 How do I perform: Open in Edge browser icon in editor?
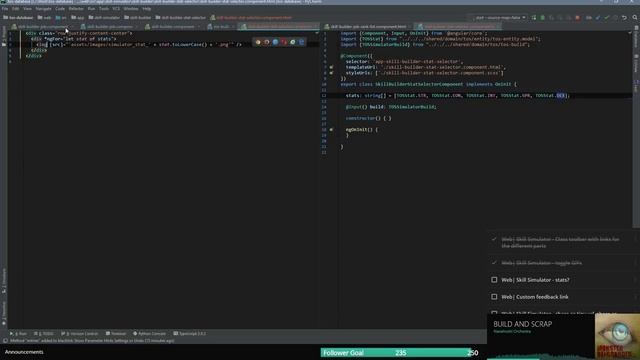point(302,42)
